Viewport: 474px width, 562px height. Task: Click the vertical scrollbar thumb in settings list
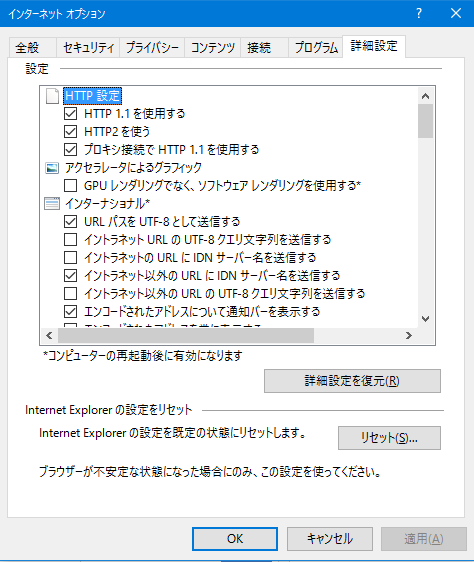point(426,121)
